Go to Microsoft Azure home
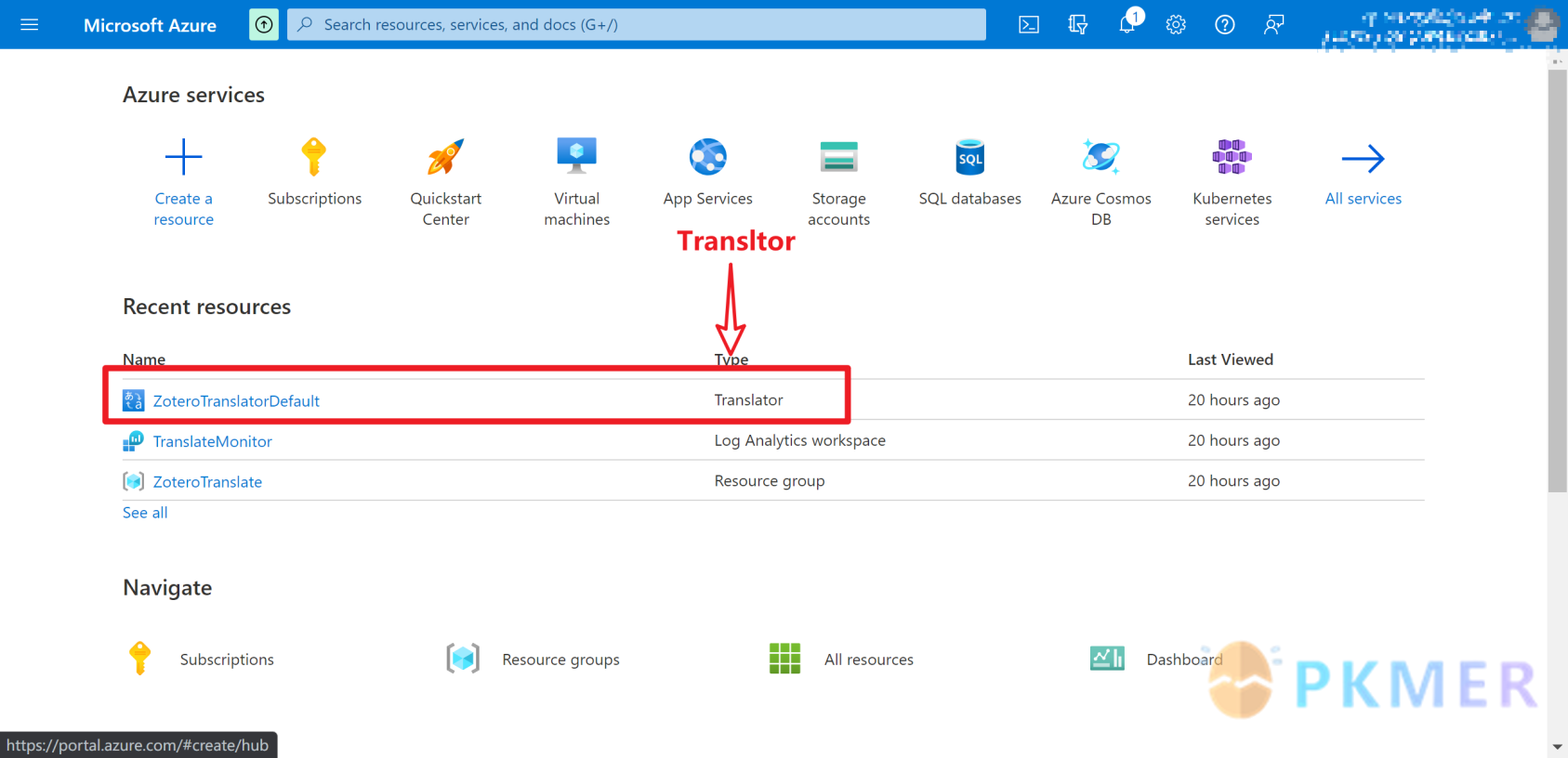The height and width of the screenshot is (758, 1568). (150, 25)
